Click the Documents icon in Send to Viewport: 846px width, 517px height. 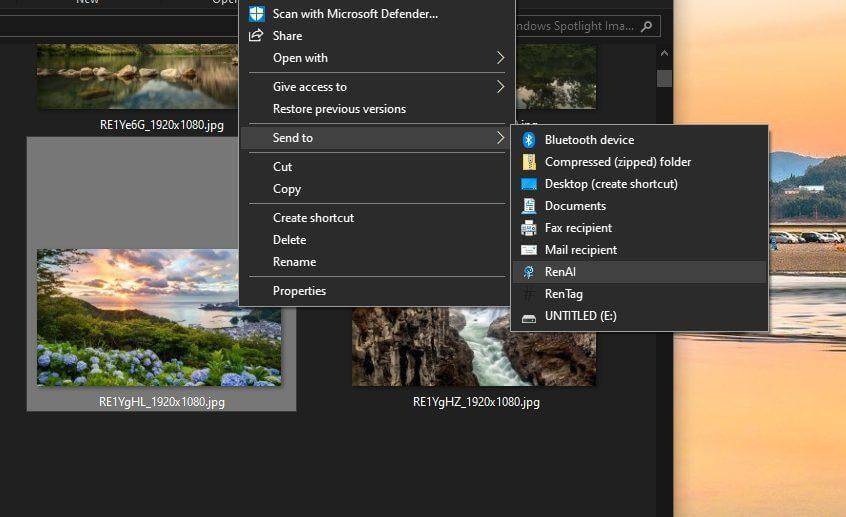[529, 206]
